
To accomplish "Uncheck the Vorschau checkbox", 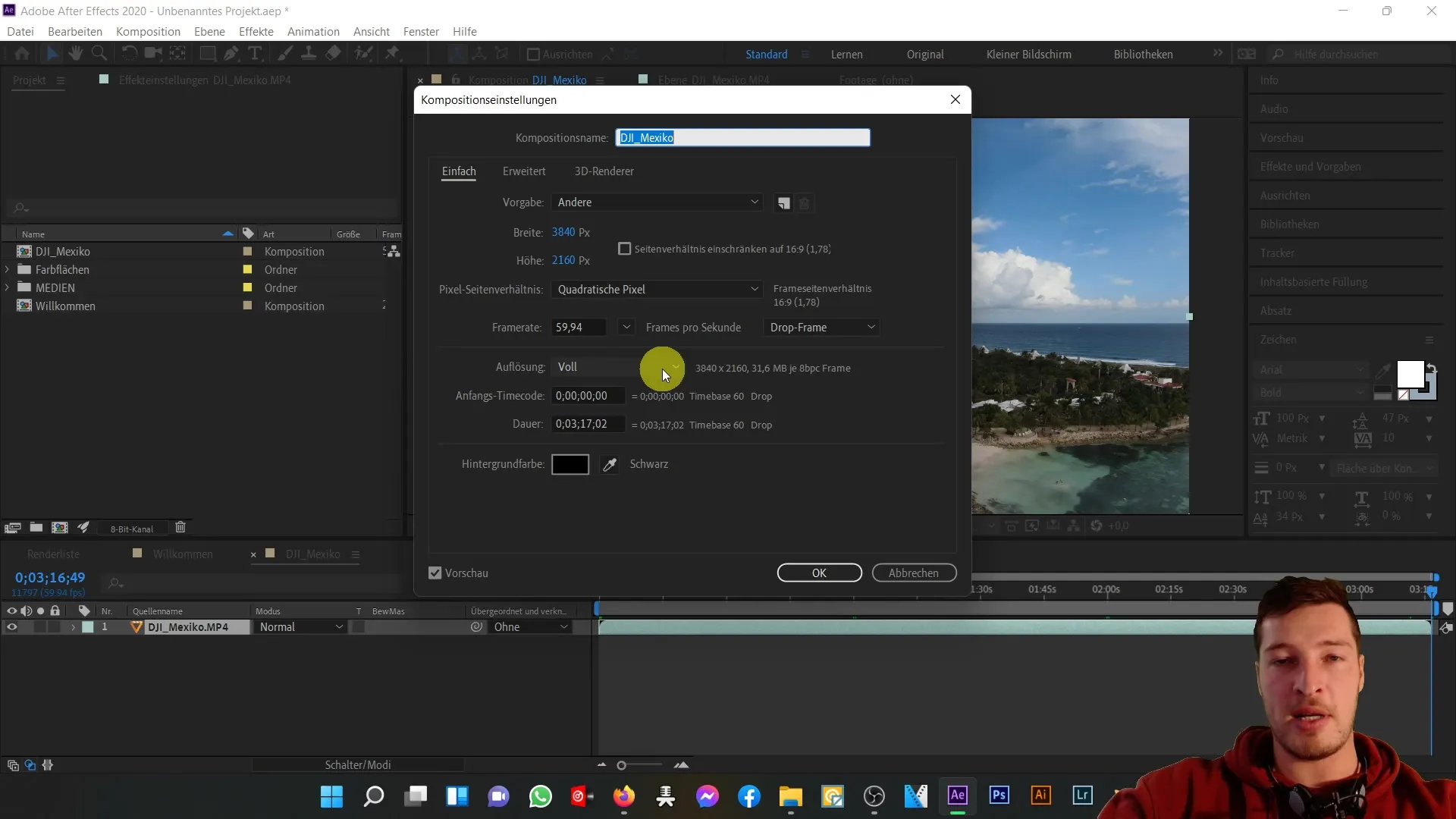I will tap(435, 573).
